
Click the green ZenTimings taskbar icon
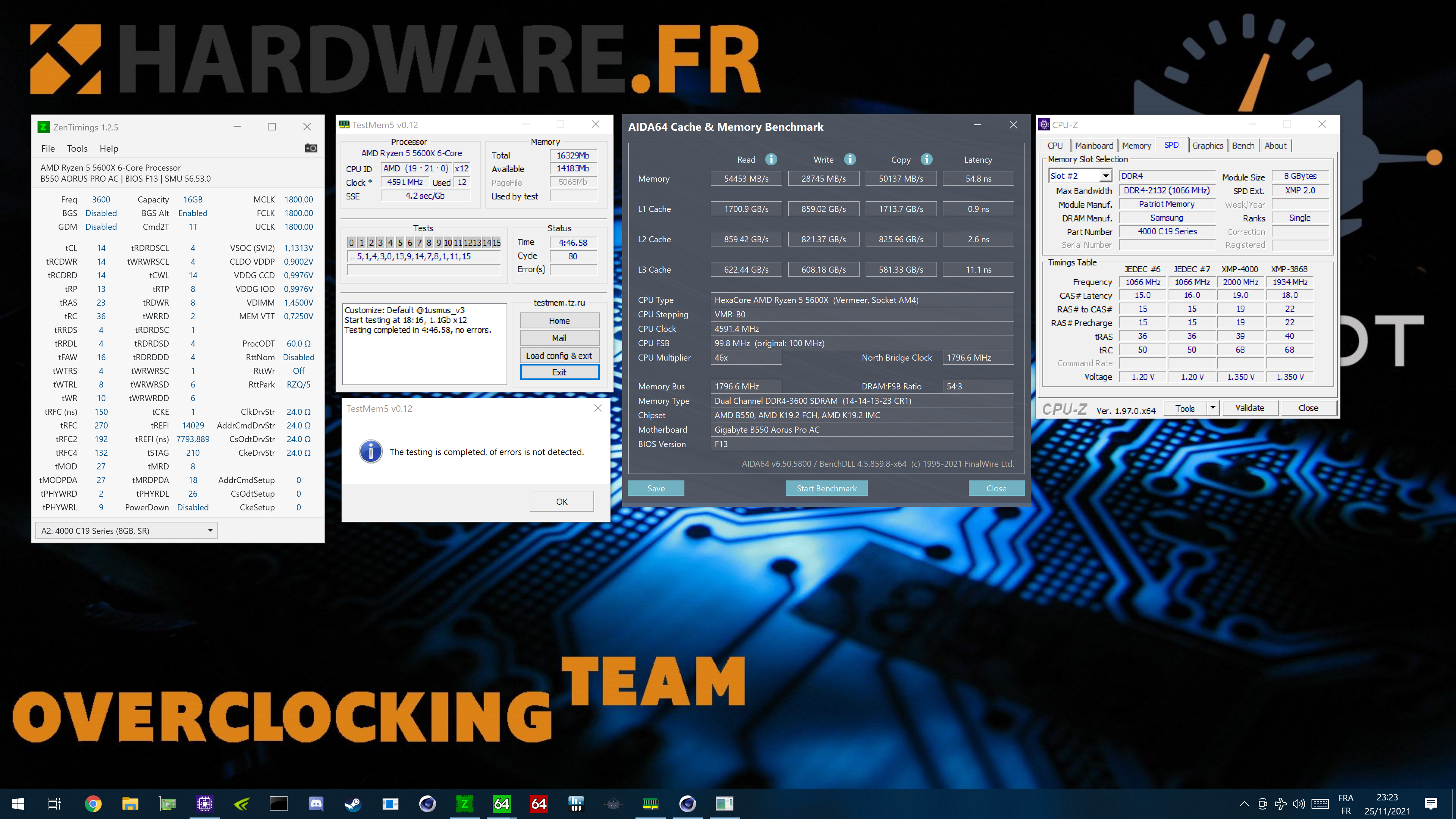[x=464, y=803]
